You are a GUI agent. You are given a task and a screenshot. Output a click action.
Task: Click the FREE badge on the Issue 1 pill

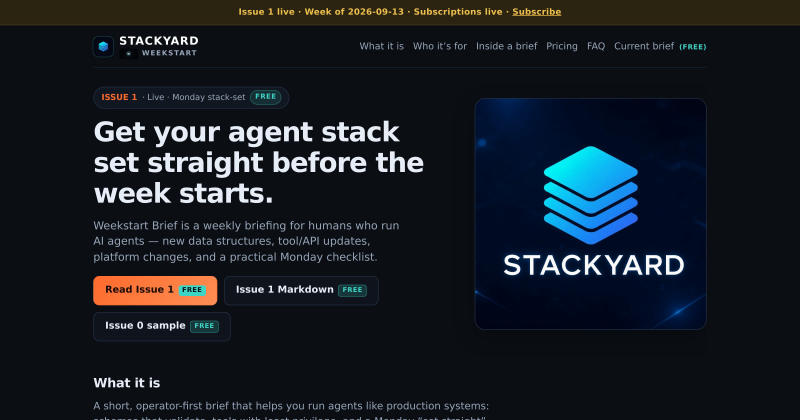[265, 97]
